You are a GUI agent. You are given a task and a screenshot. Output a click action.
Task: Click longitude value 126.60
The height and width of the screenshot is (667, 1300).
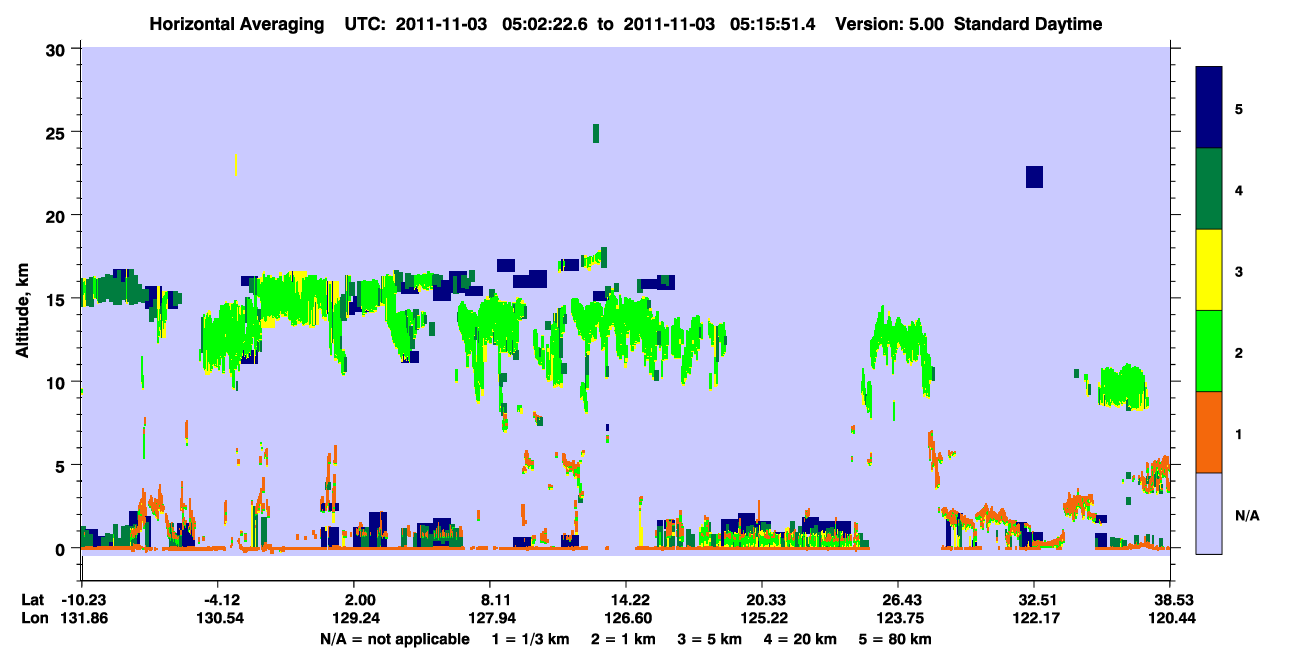[626, 618]
